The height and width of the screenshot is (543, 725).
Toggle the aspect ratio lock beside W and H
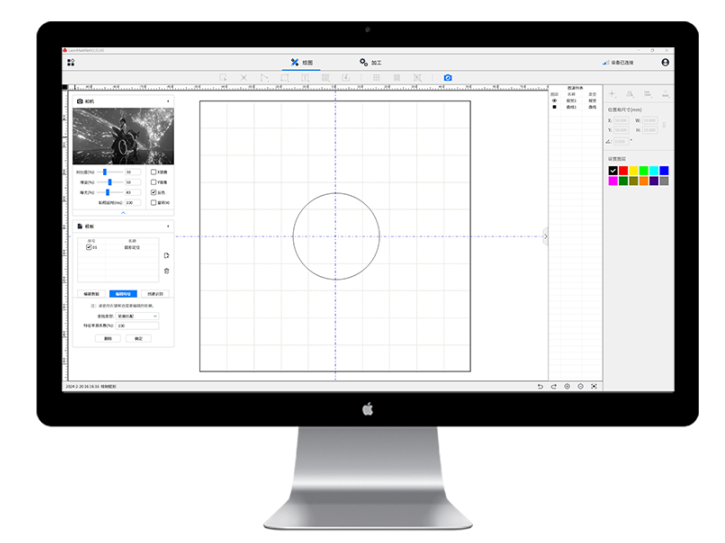[x=664, y=125]
